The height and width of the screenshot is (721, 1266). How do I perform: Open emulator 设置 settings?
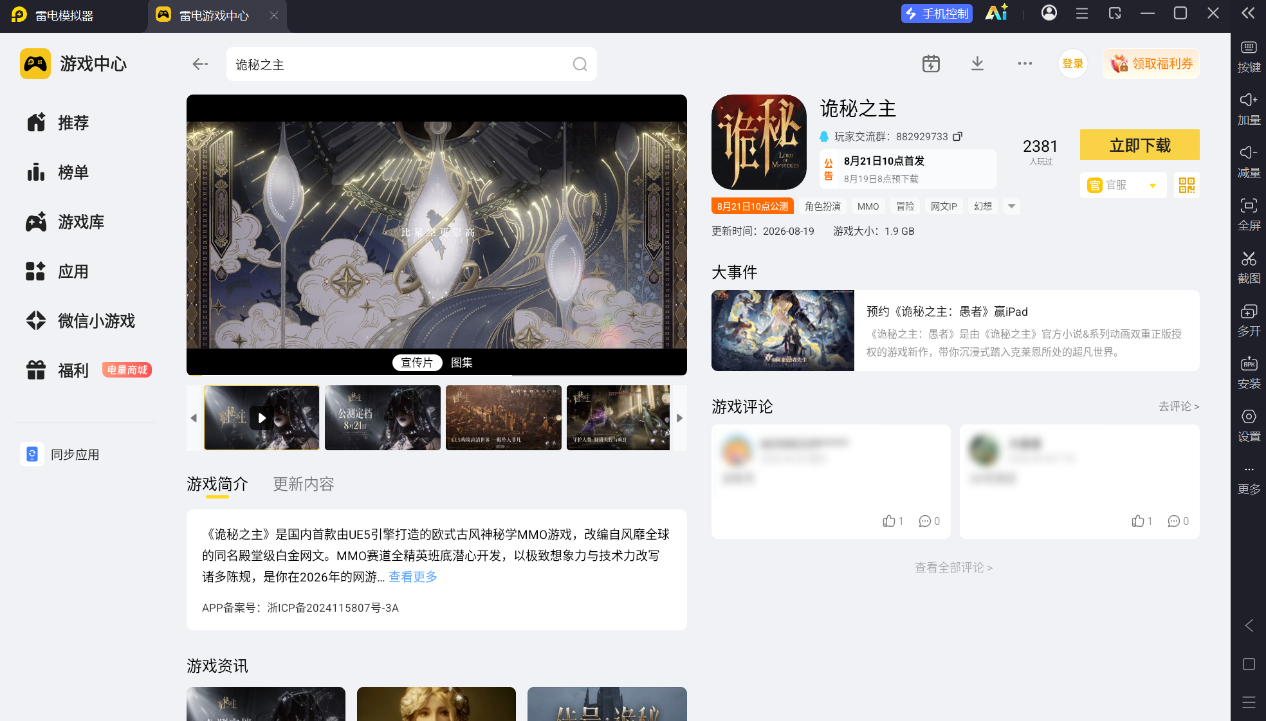[x=1249, y=425]
